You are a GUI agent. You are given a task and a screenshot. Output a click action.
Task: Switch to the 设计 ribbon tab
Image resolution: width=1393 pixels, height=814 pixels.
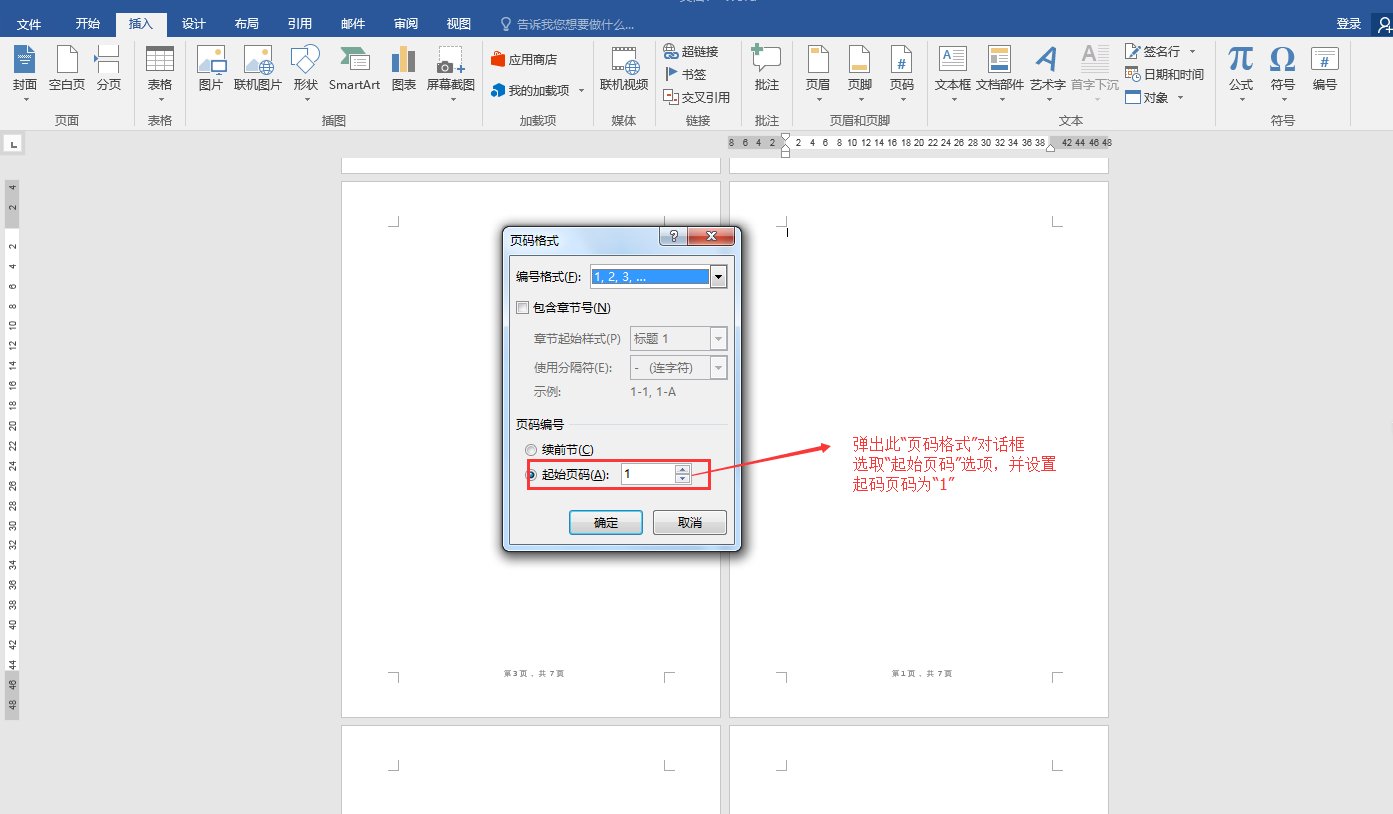(x=193, y=22)
